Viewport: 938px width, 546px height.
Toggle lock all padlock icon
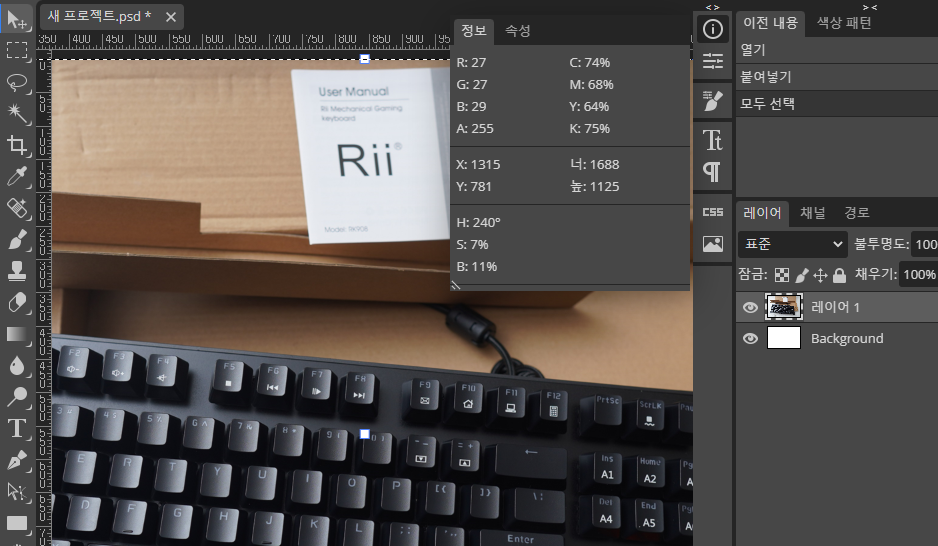point(839,275)
